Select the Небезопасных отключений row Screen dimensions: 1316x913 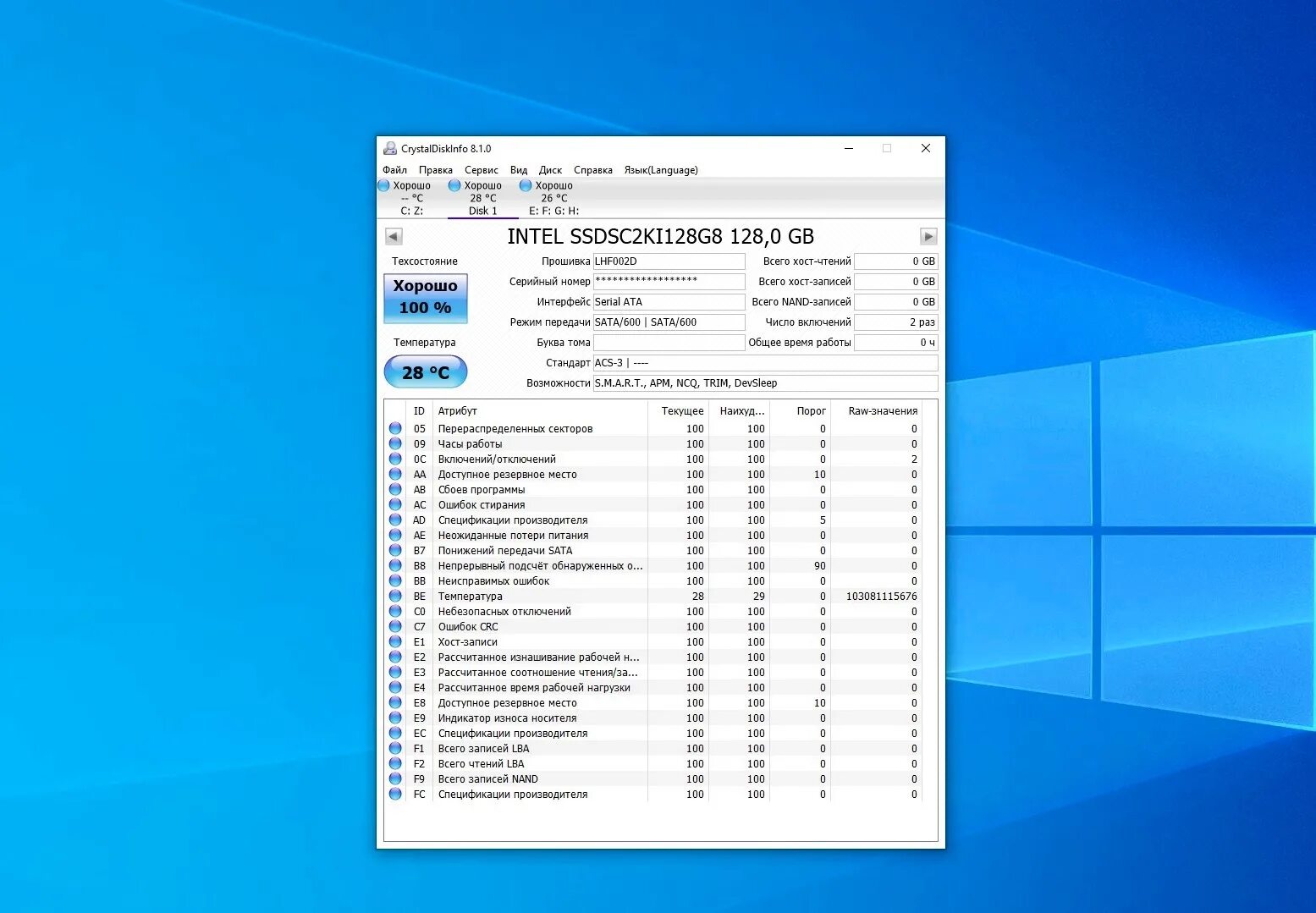point(653,612)
